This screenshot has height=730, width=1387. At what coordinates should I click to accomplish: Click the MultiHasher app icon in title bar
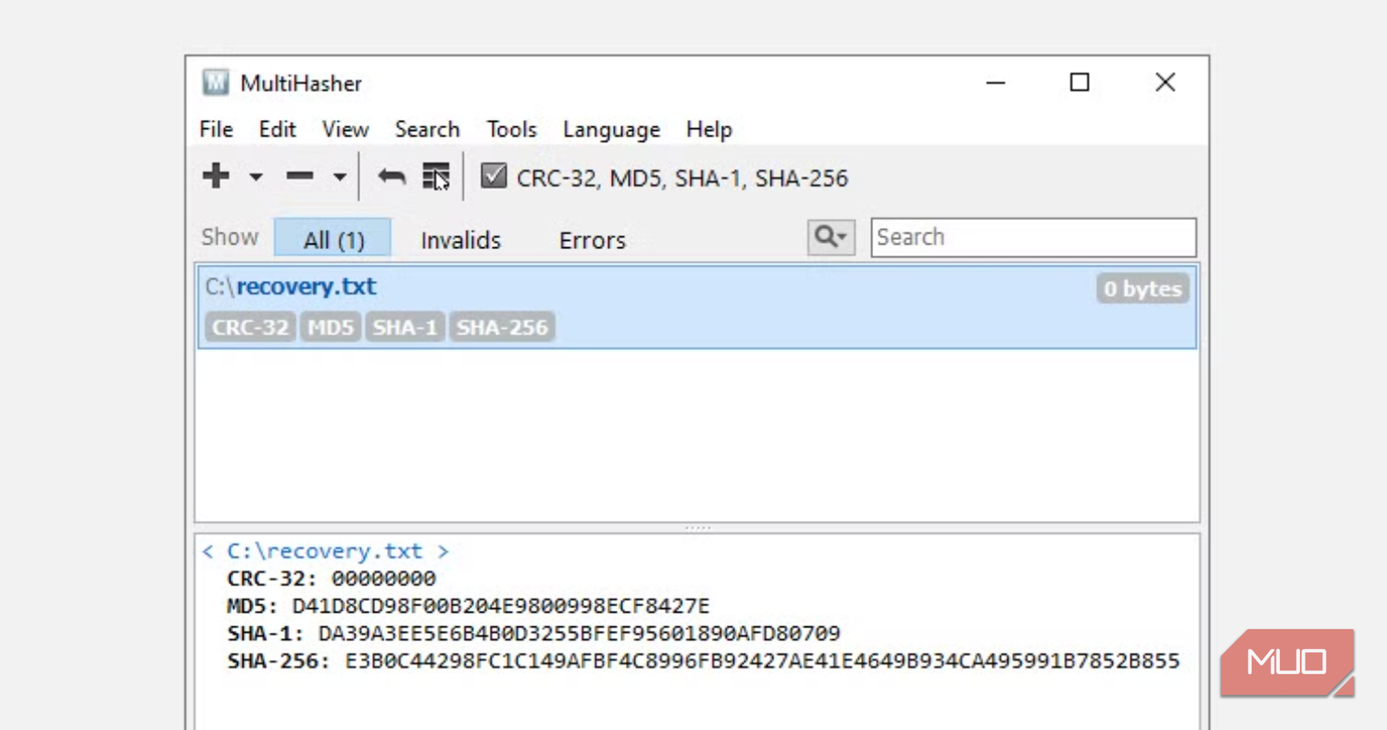click(x=215, y=83)
